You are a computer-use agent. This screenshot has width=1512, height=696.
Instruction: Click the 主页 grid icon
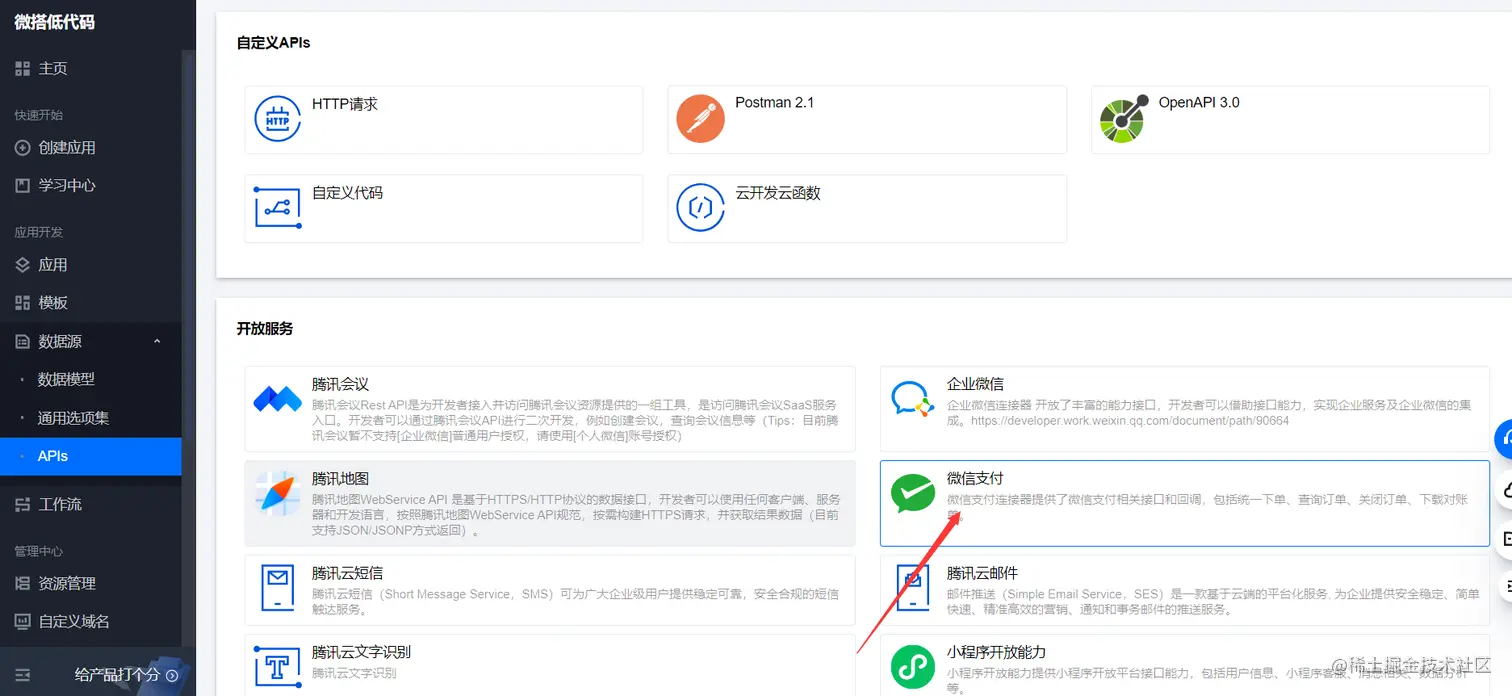(23, 68)
